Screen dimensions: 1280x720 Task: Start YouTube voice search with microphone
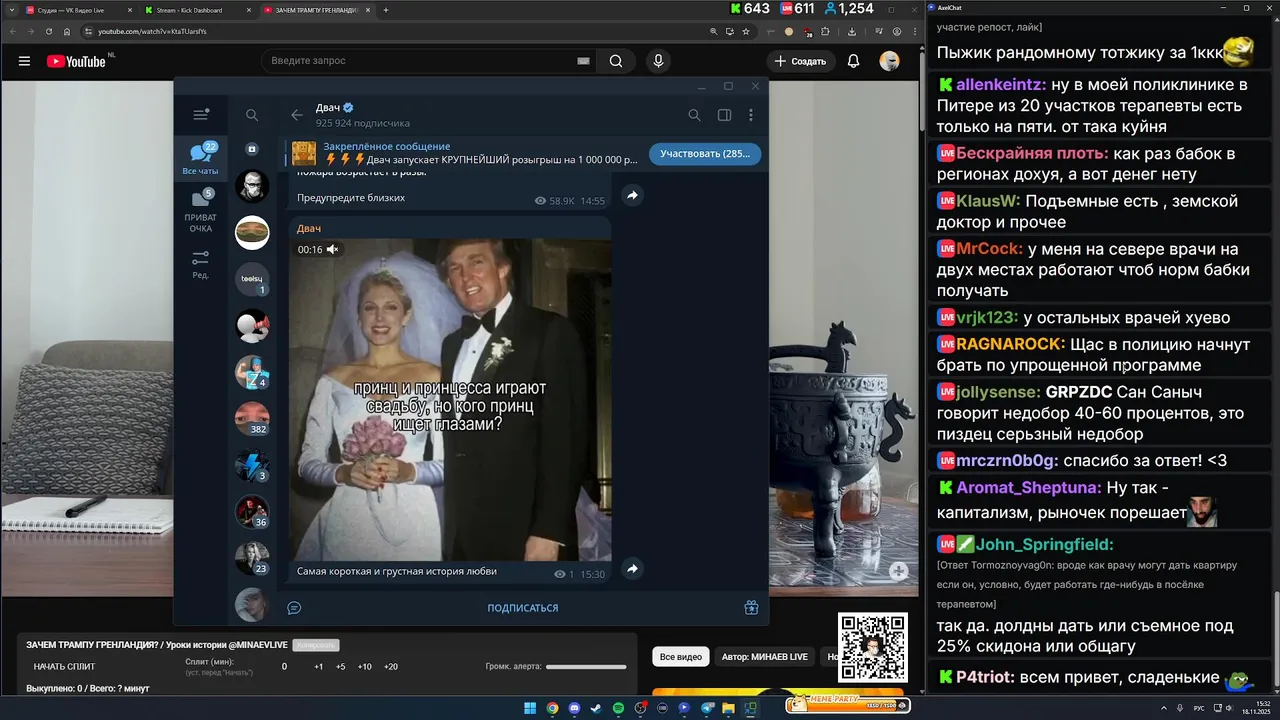pos(658,61)
